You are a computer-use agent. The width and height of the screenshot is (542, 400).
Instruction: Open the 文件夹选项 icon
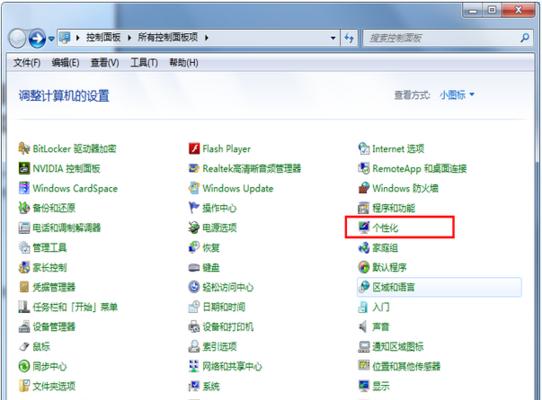click(24, 385)
